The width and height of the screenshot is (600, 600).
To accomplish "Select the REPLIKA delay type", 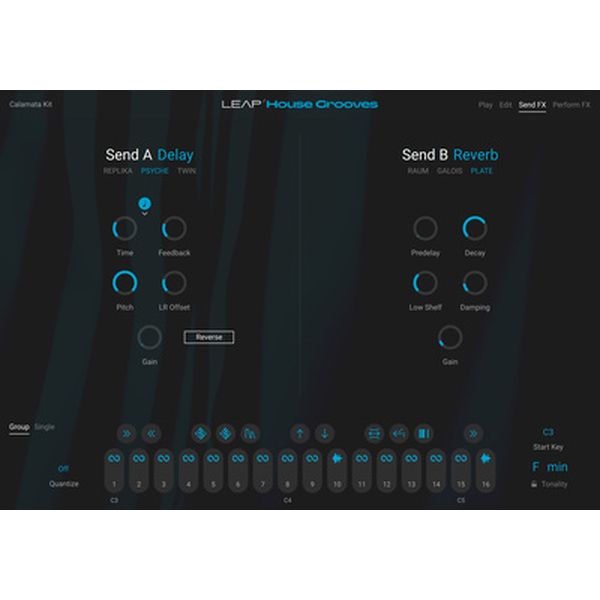I will click(118, 171).
